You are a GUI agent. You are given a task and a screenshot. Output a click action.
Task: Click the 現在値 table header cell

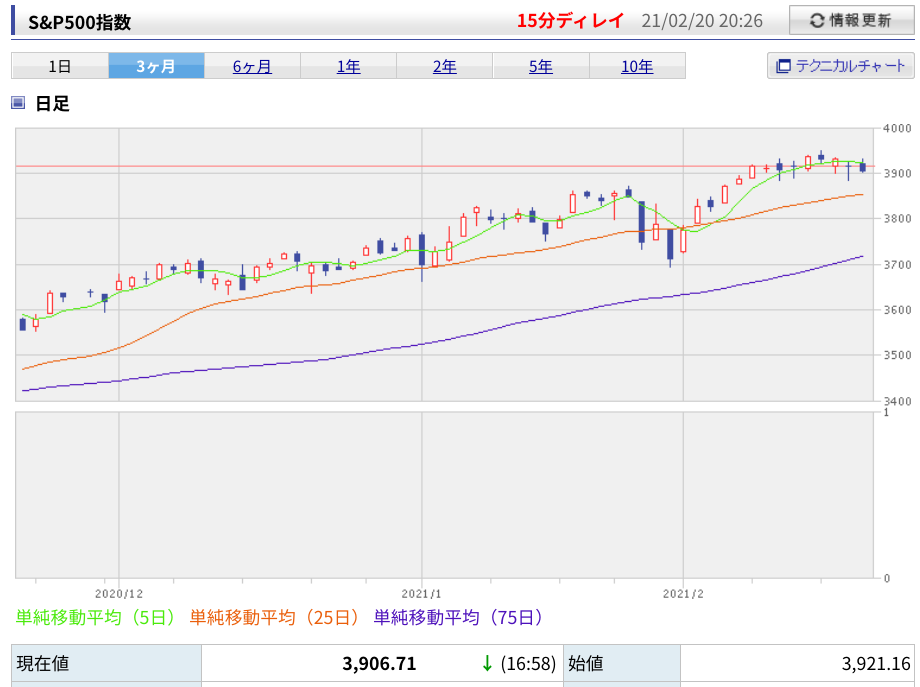106,664
